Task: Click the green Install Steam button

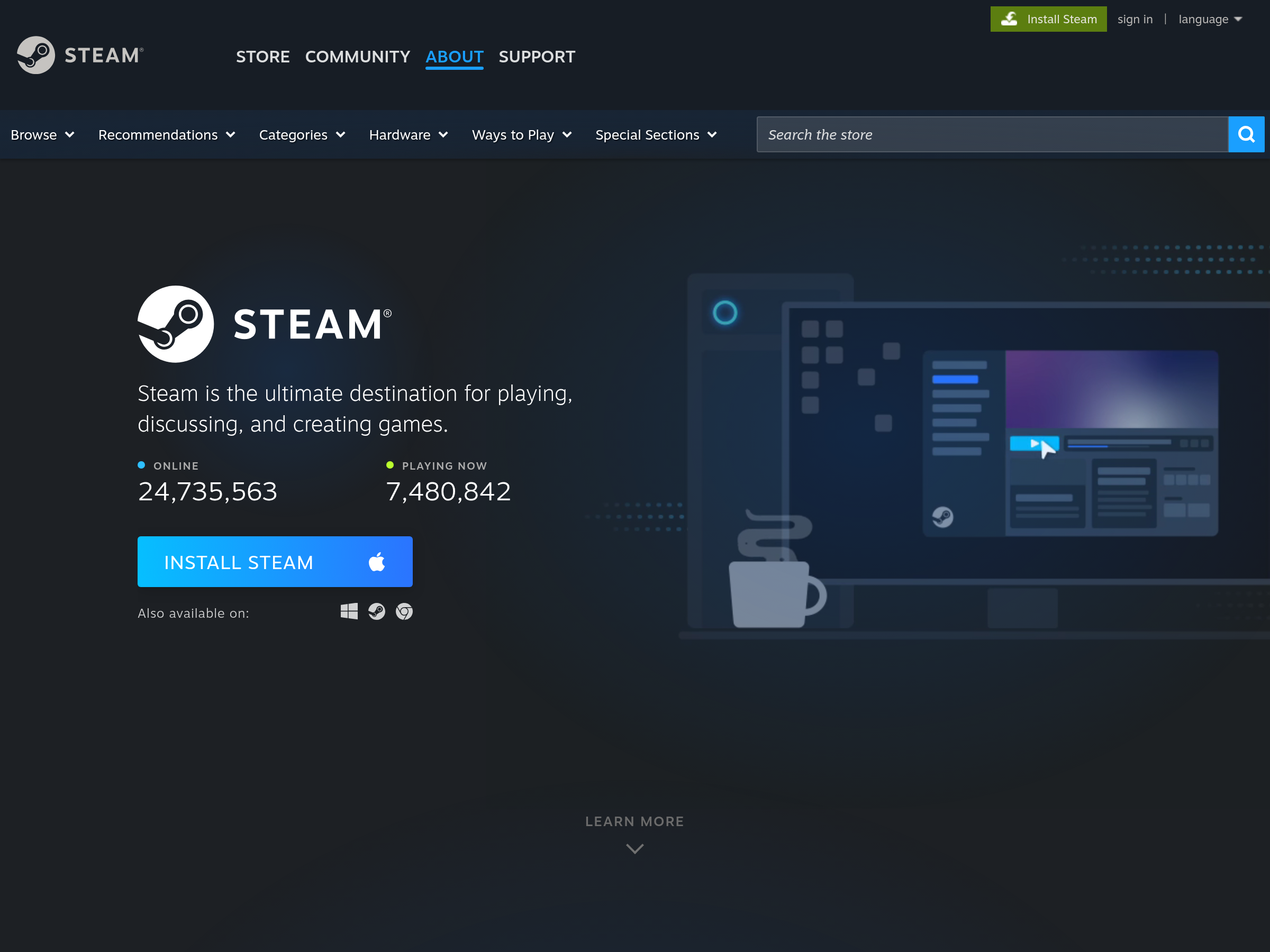Action: (x=1048, y=19)
